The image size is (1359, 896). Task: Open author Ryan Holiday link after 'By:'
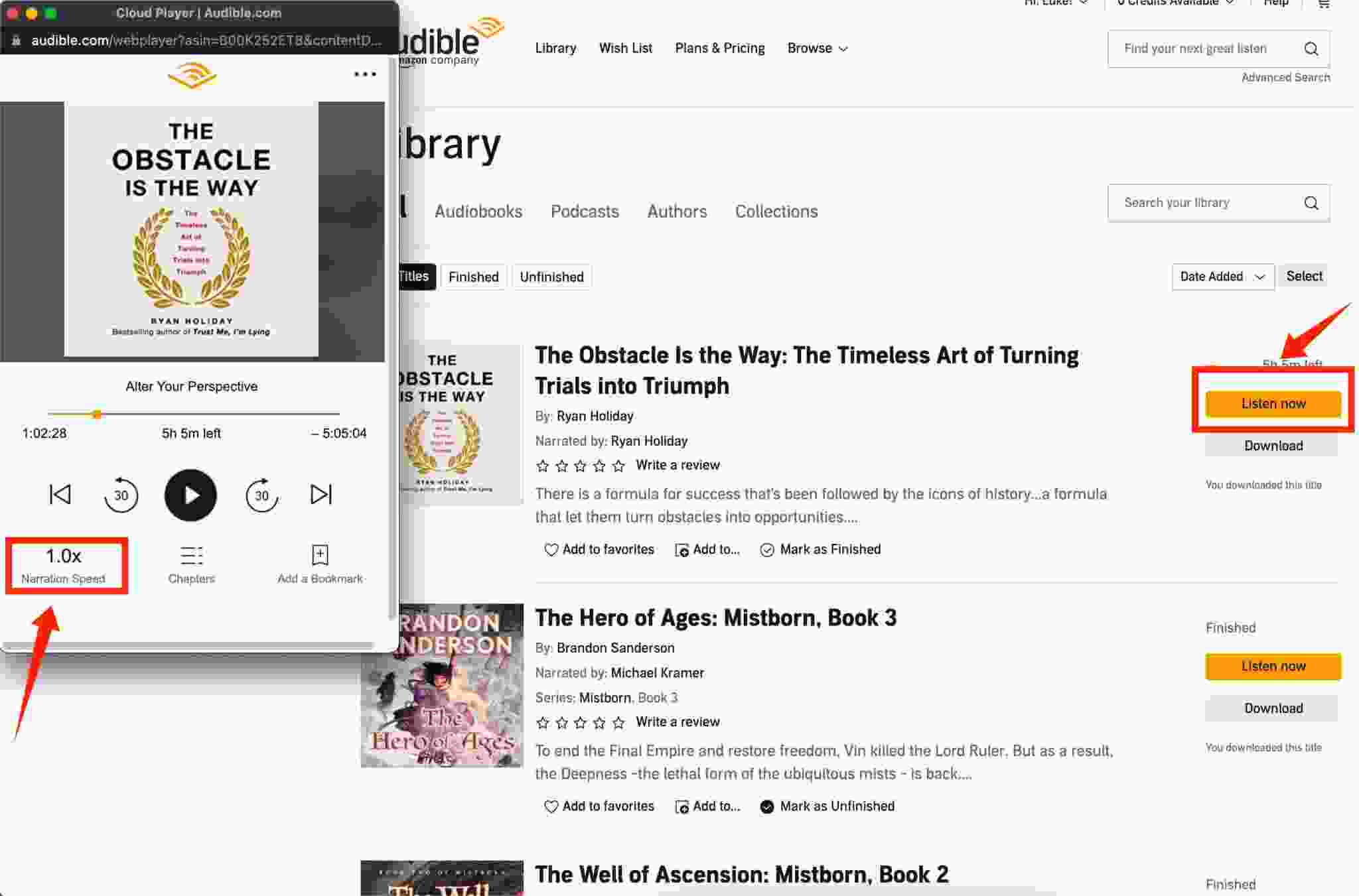[595, 416]
